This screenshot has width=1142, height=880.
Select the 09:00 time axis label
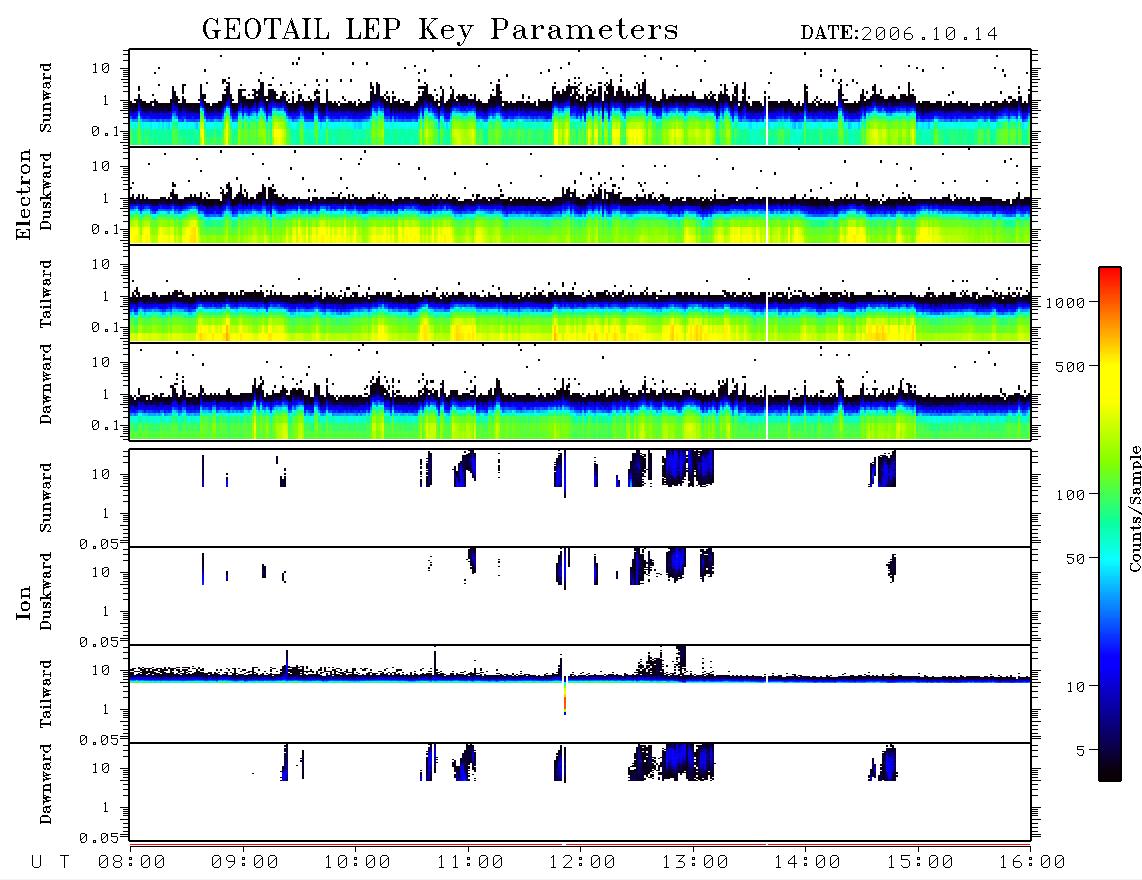(245, 862)
